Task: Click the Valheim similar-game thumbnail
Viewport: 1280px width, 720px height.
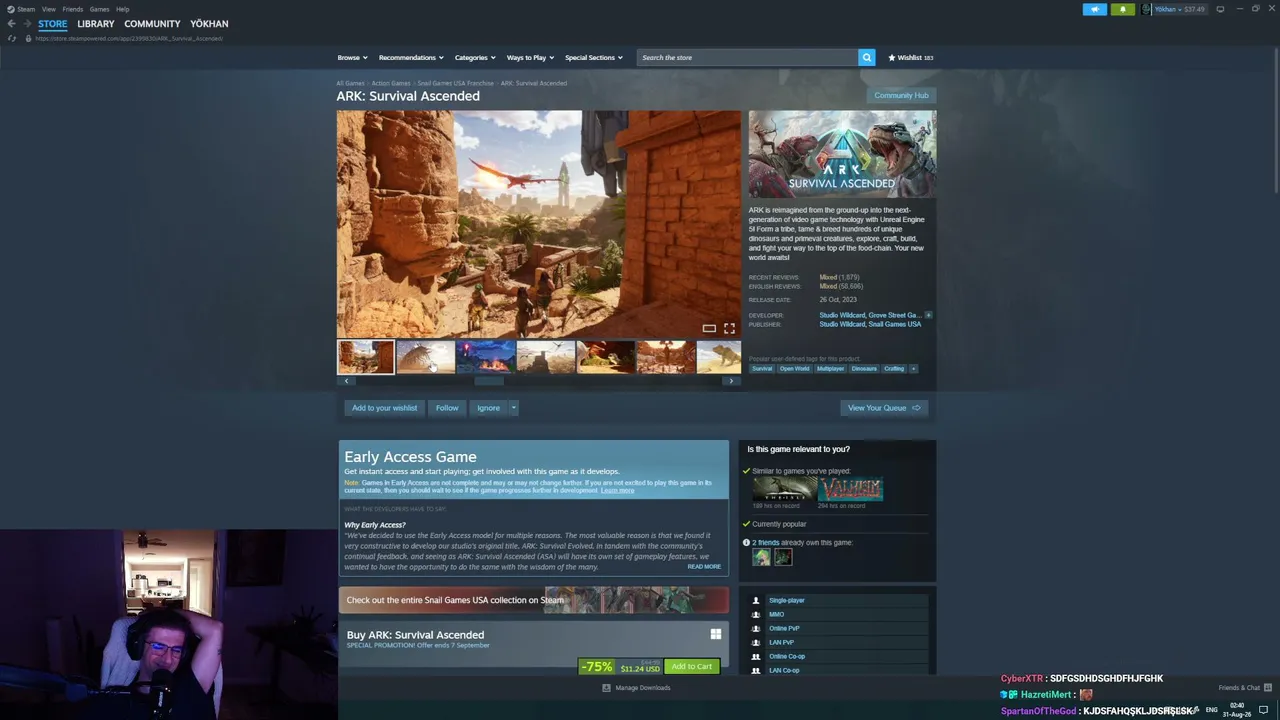Action: 851,489
